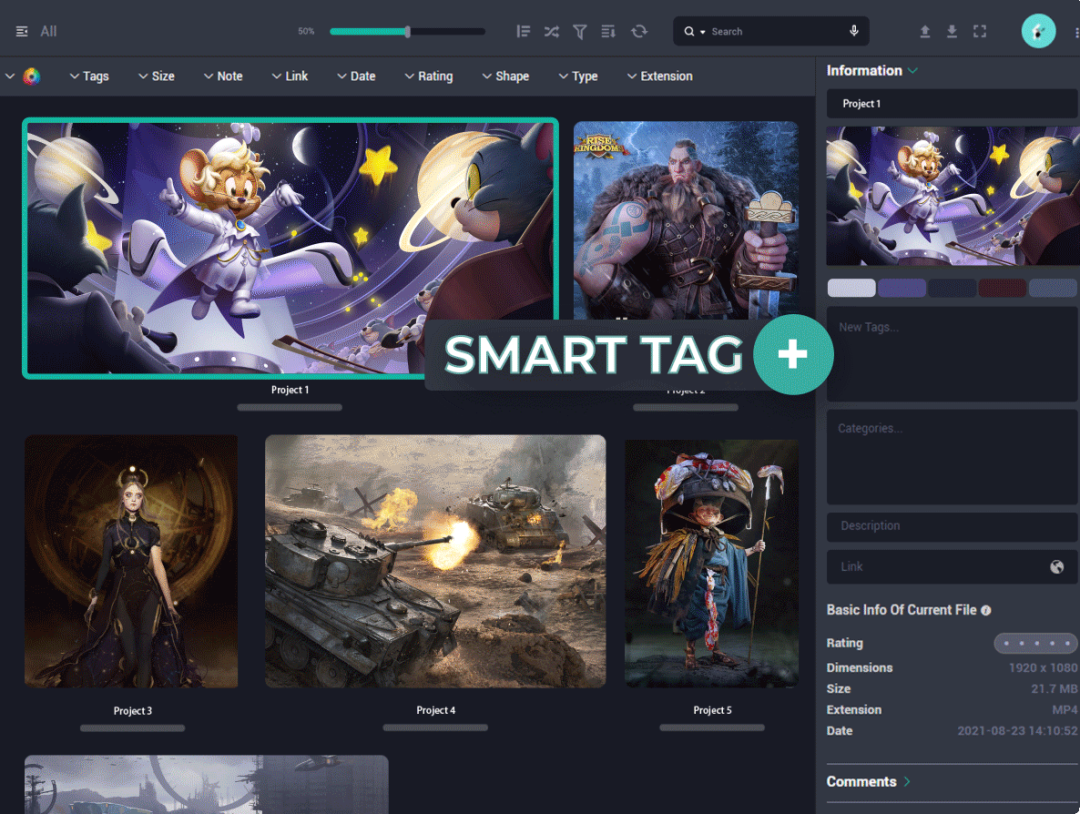Pick the purple color swatch
1080x814 pixels.
[x=902, y=288]
